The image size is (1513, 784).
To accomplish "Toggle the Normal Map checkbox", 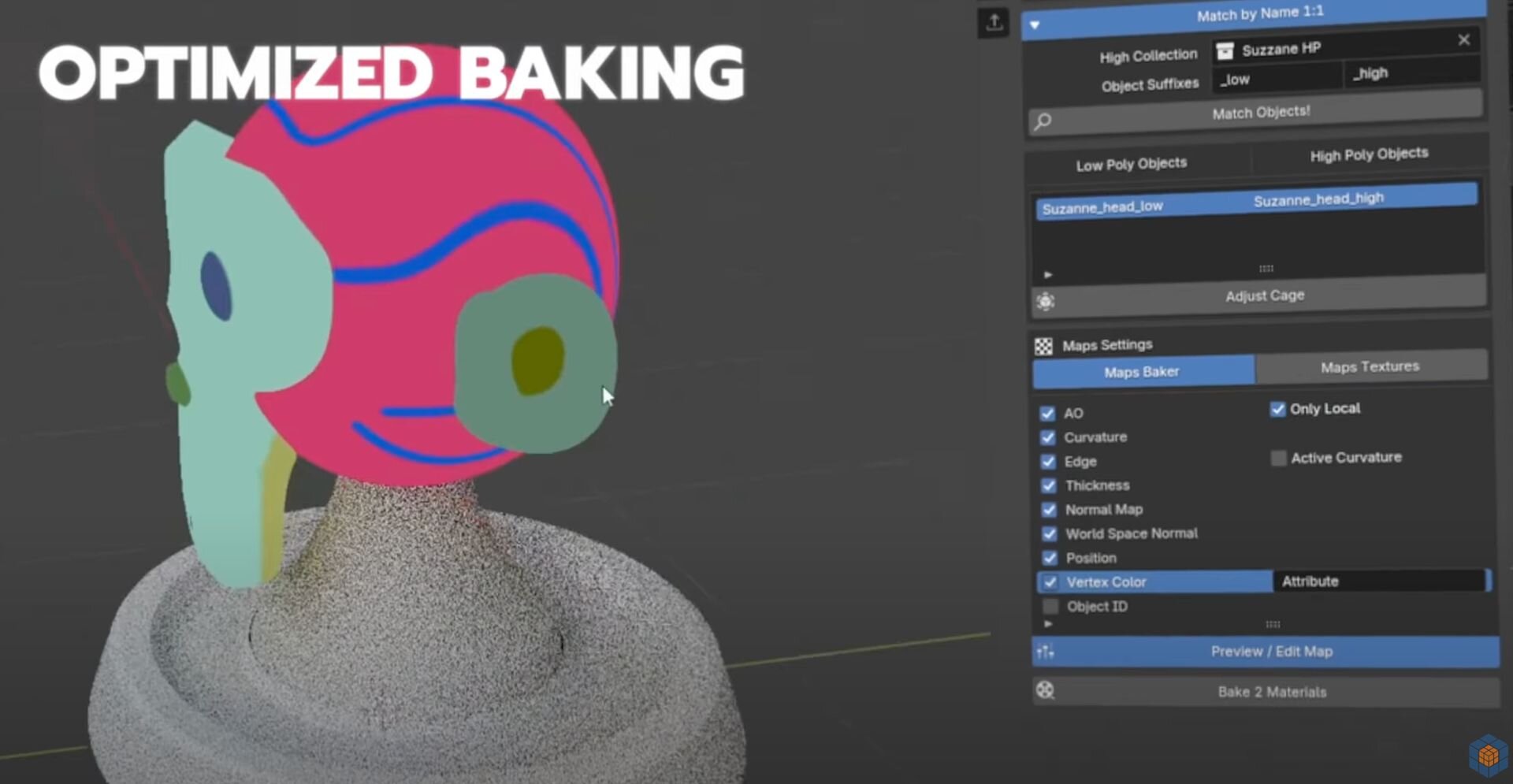I will pyautogui.click(x=1049, y=510).
